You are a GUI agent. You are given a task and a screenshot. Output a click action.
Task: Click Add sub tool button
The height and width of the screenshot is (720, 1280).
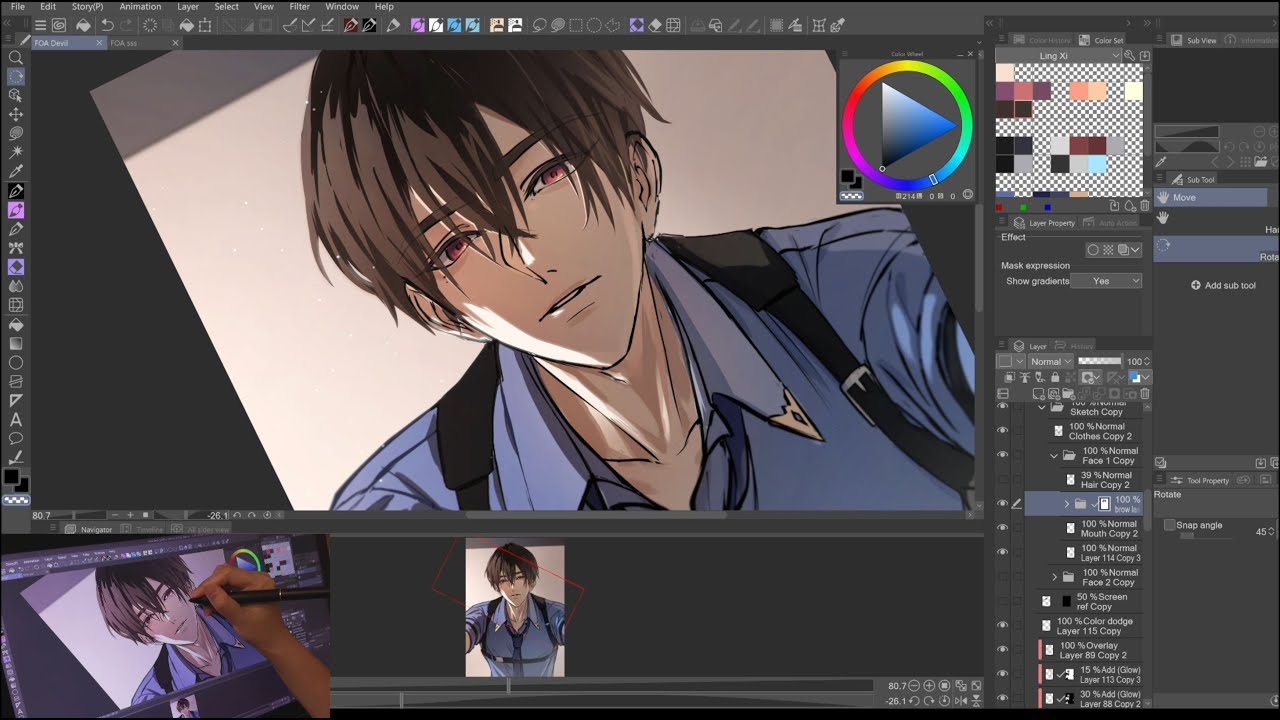click(1223, 285)
